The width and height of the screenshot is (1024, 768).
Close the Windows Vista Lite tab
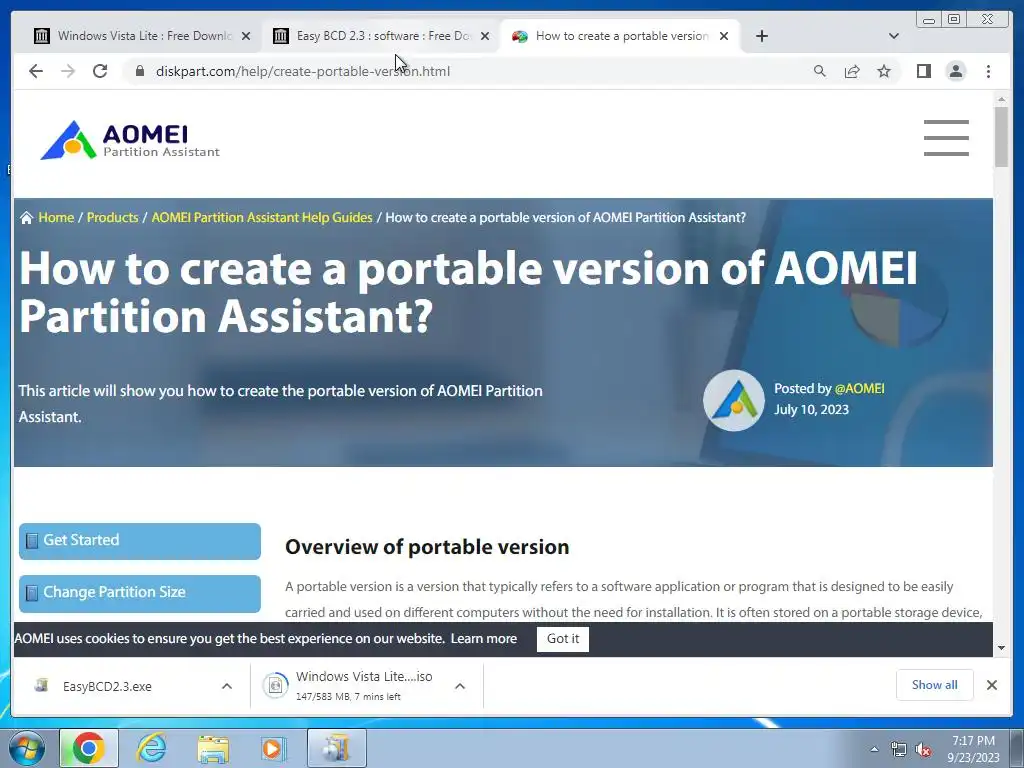click(x=246, y=36)
